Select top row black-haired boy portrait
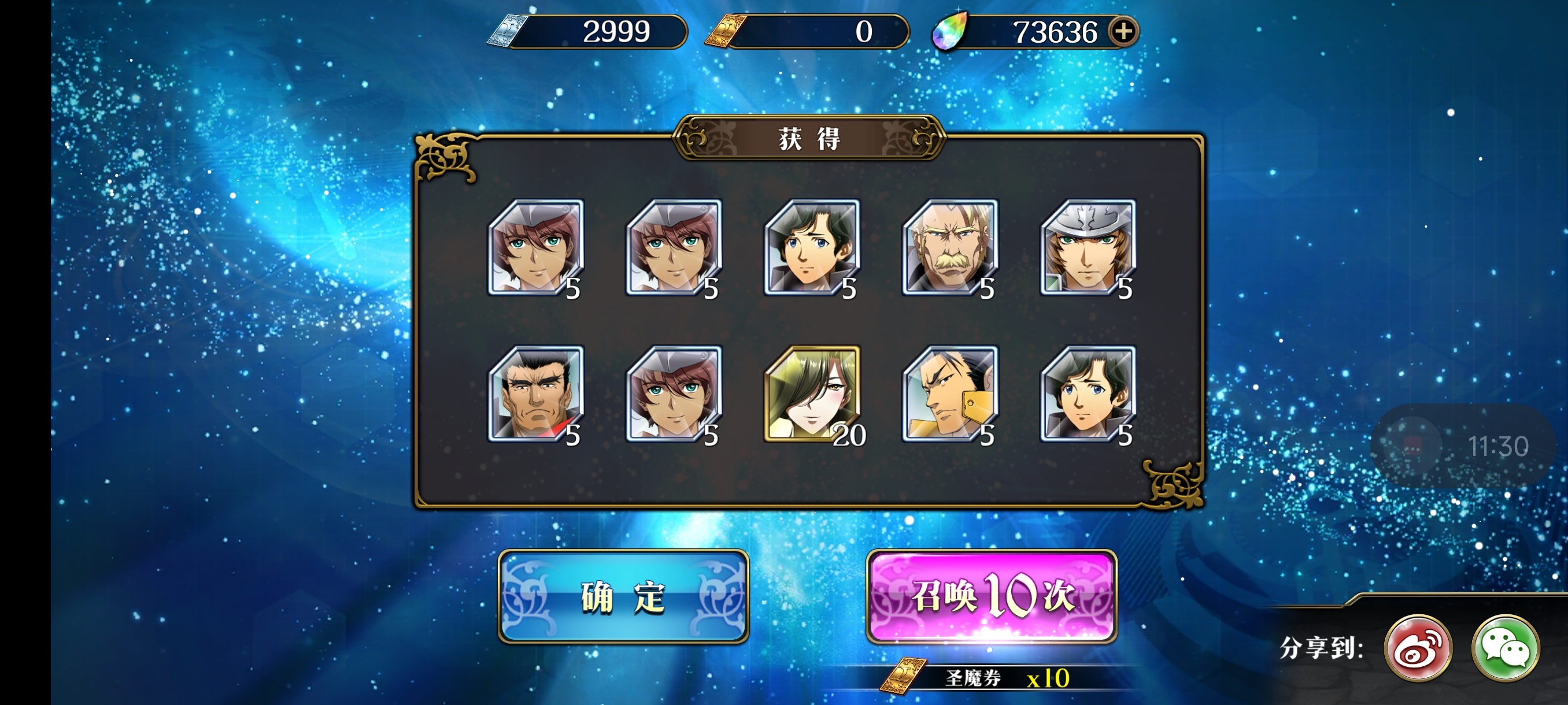The height and width of the screenshot is (705, 1568). tap(812, 247)
